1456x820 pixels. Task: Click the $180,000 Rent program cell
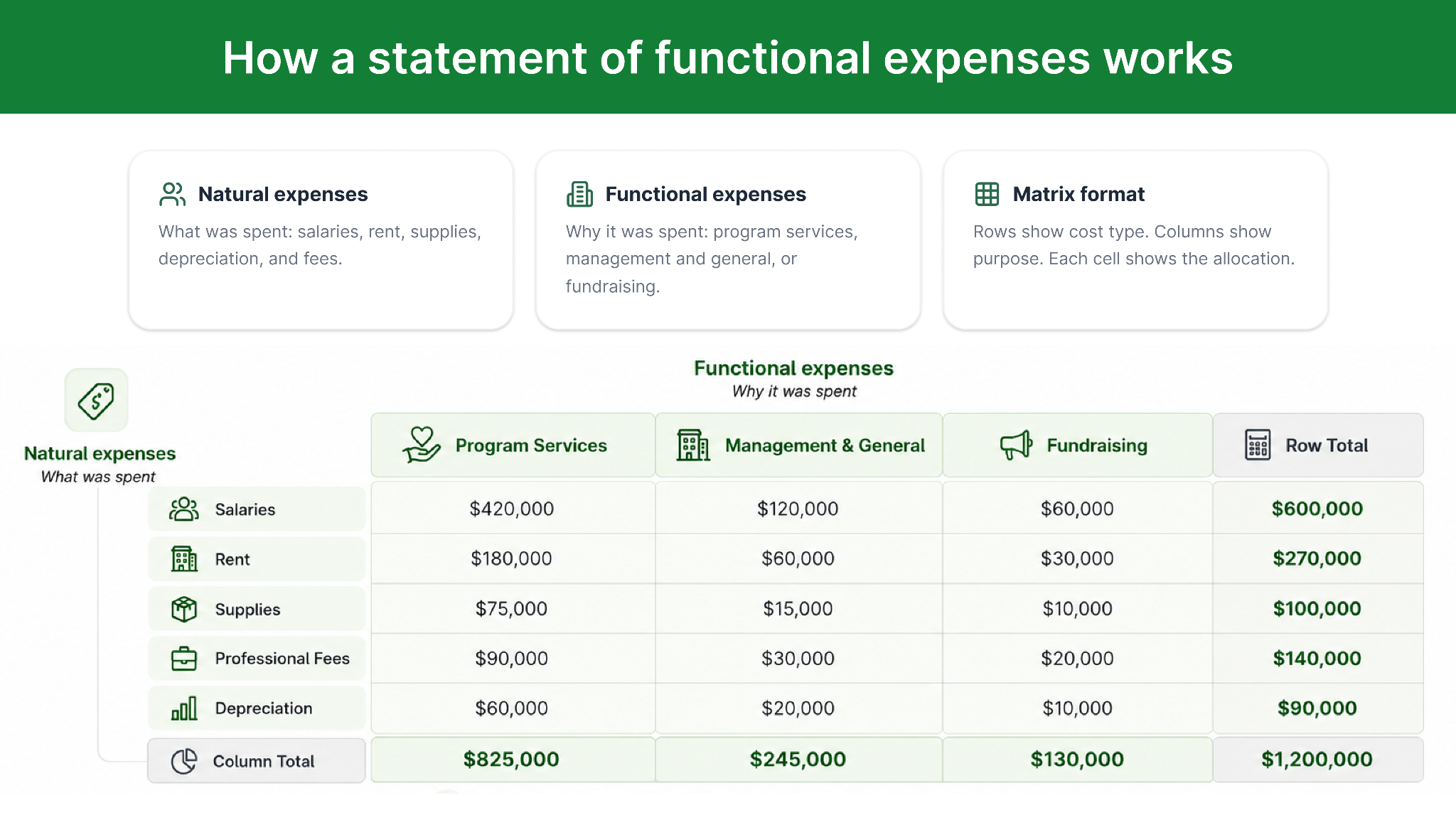(512, 559)
